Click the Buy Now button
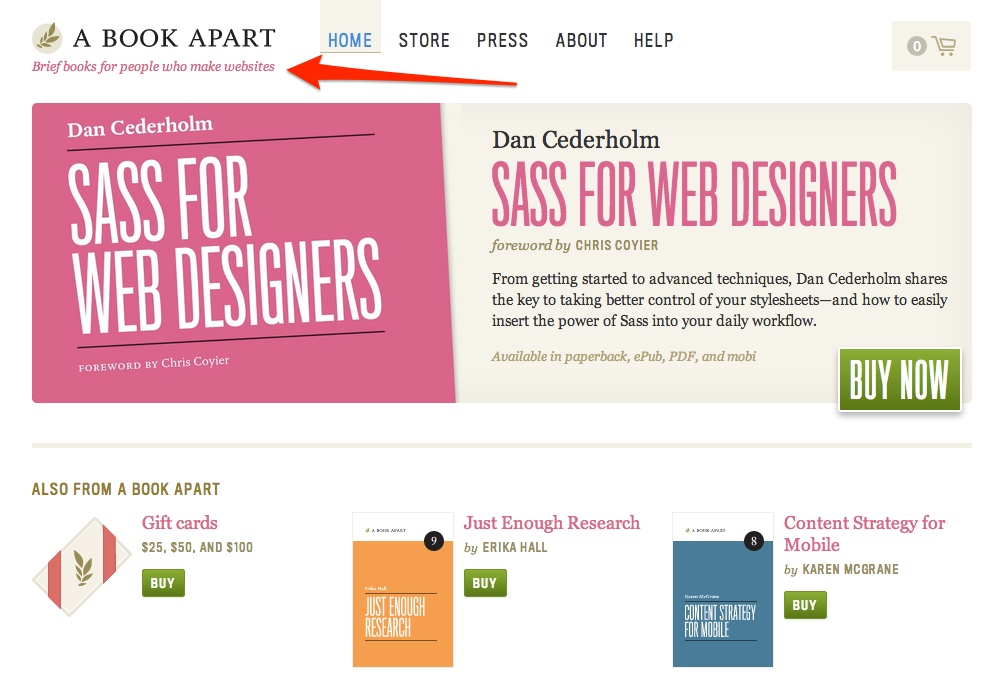1001x688 pixels. pyautogui.click(x=899, y=380)
